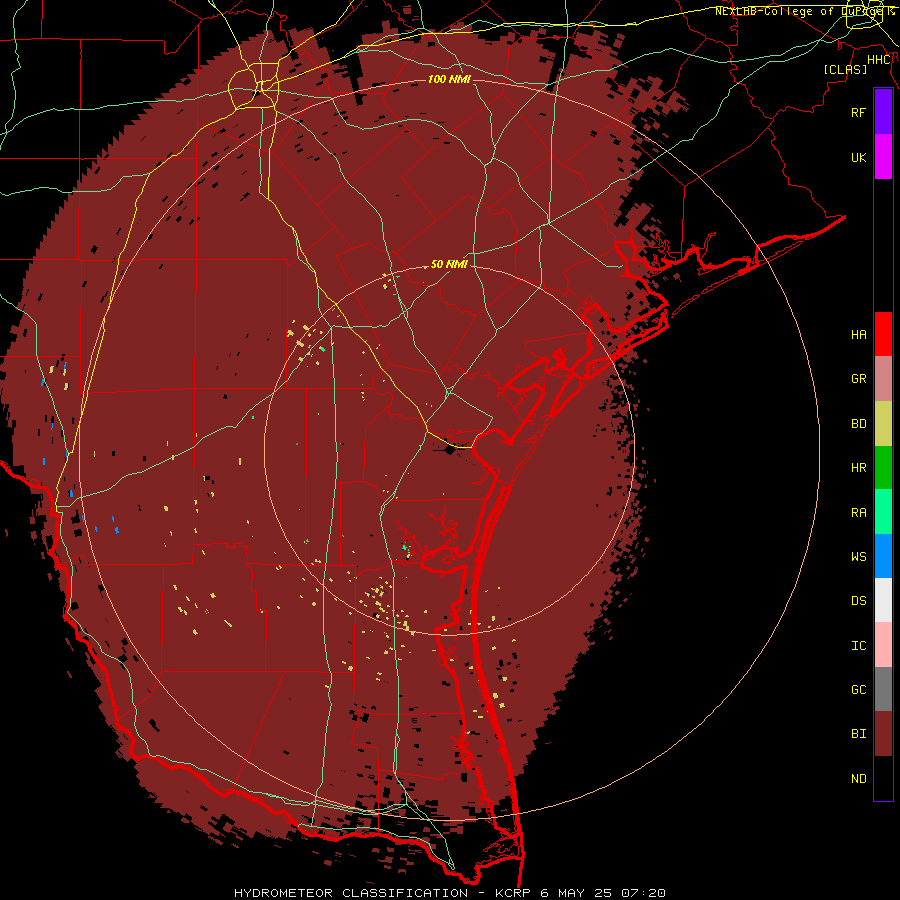This screenshot has height=900, width=900.
Task: Pick the HR green legend swatch
Action: (x=883, y=468)
